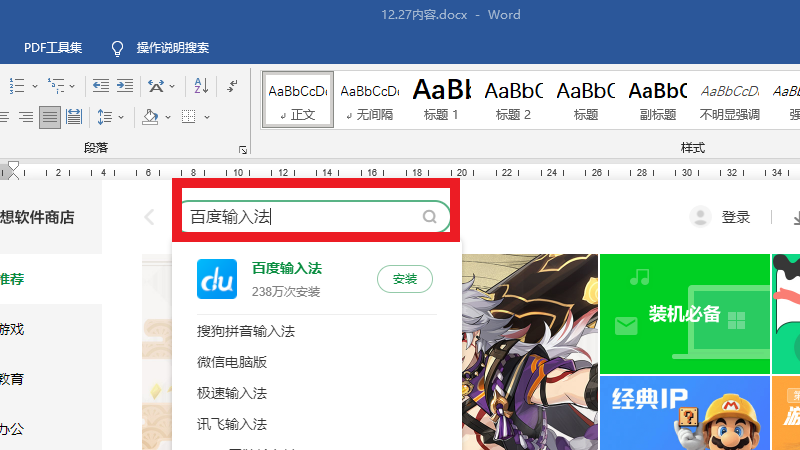800x450 pixels.
Task: Click the borders icon
Action: pyautogui.click(x=189, y=117)
